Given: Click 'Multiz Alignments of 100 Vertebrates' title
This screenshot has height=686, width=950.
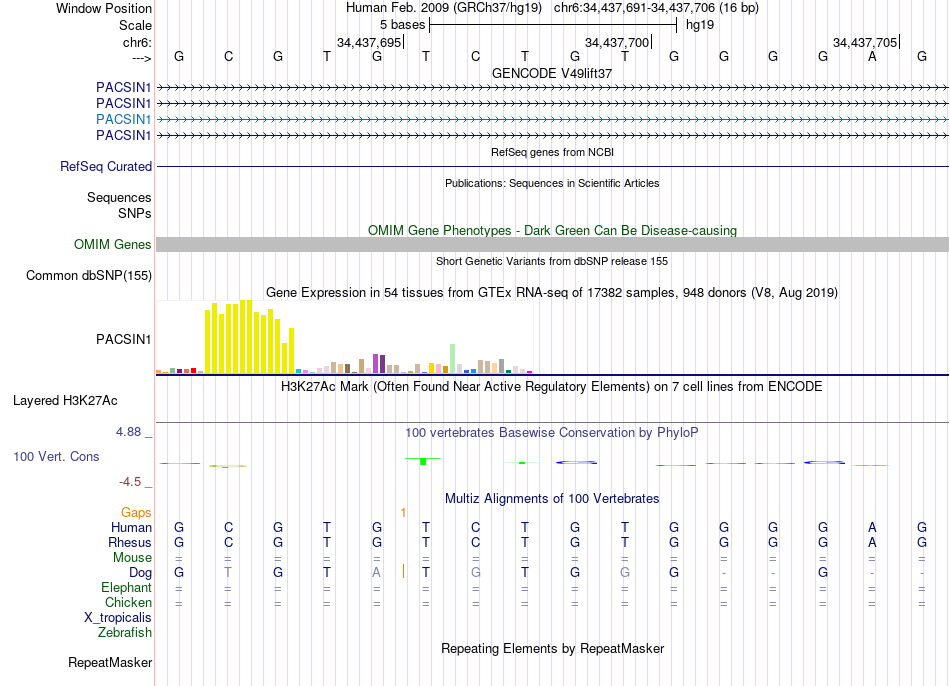Looking at the screenshot, I should pyautogui.click(x=552, y=499).
